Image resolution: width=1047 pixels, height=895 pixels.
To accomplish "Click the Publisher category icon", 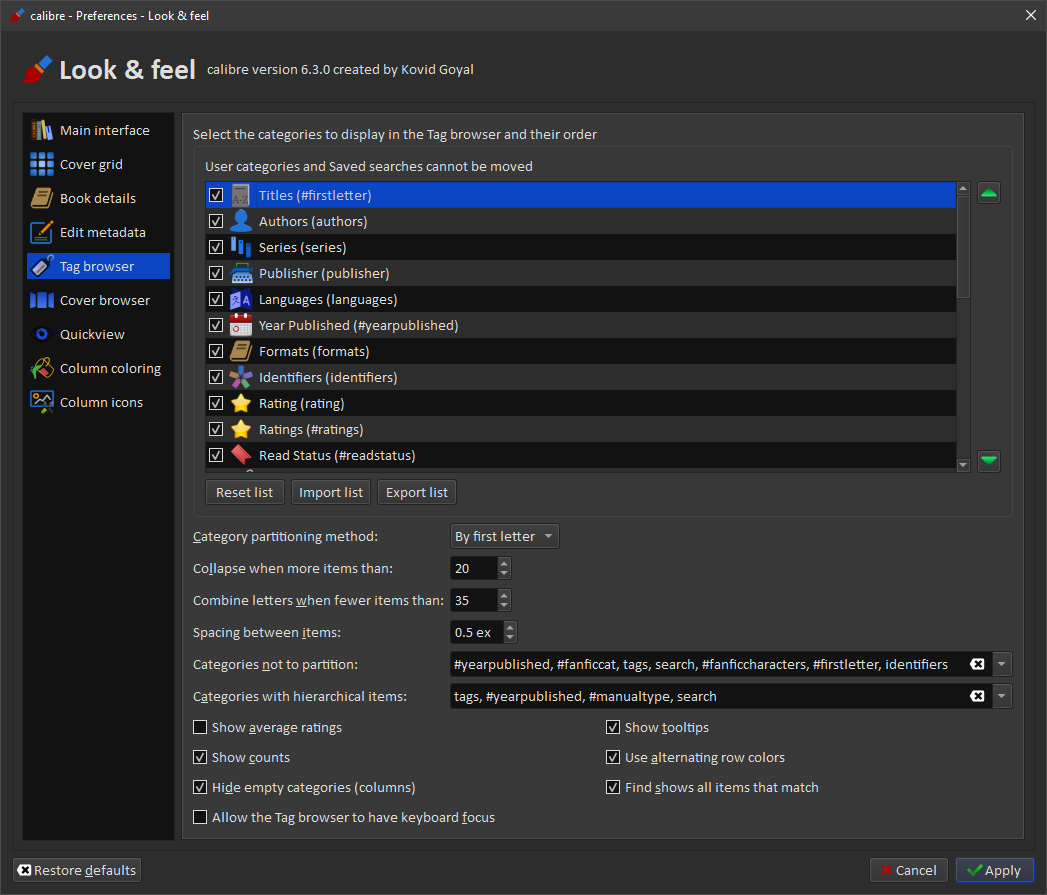I will pos(241,273).
